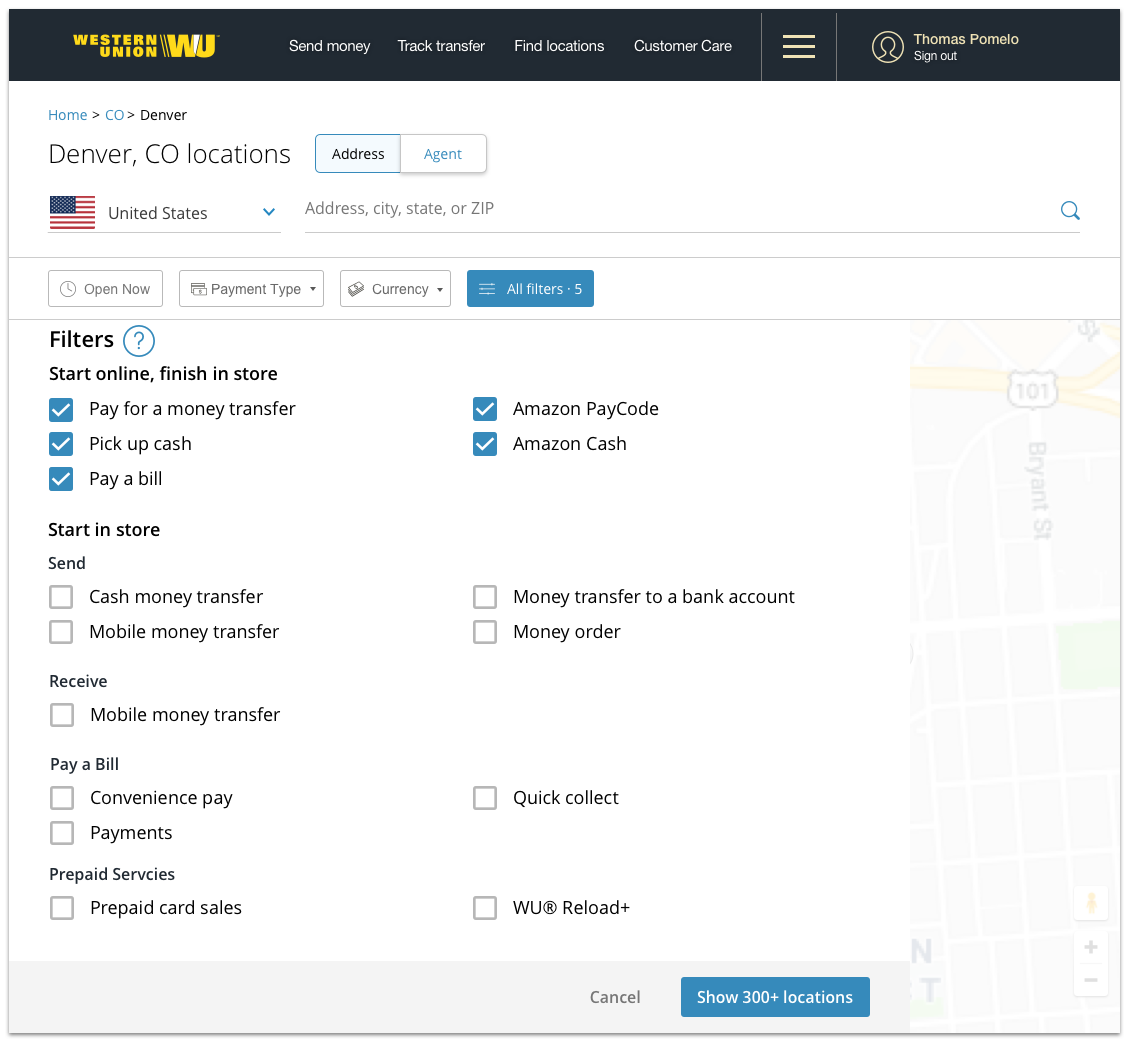Click All filters · 5 button
Viewport: 1130px width, 1043px height.
click(x=530, y=289)
